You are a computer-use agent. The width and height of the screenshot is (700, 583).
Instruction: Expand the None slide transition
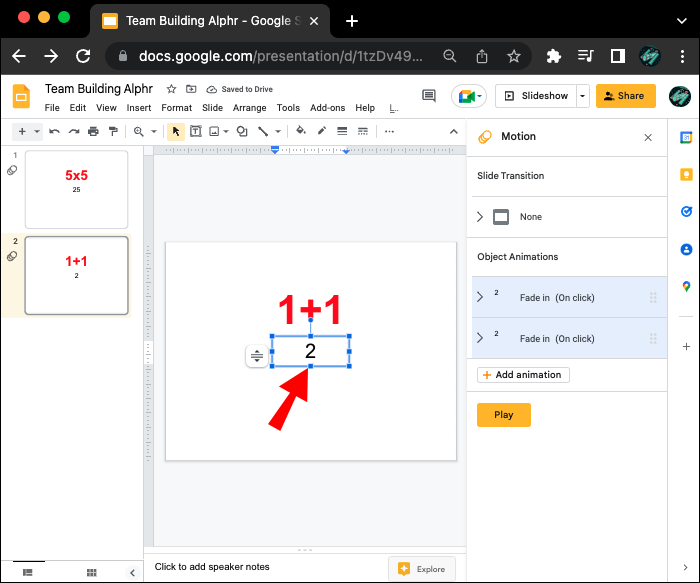click(480, 217)
